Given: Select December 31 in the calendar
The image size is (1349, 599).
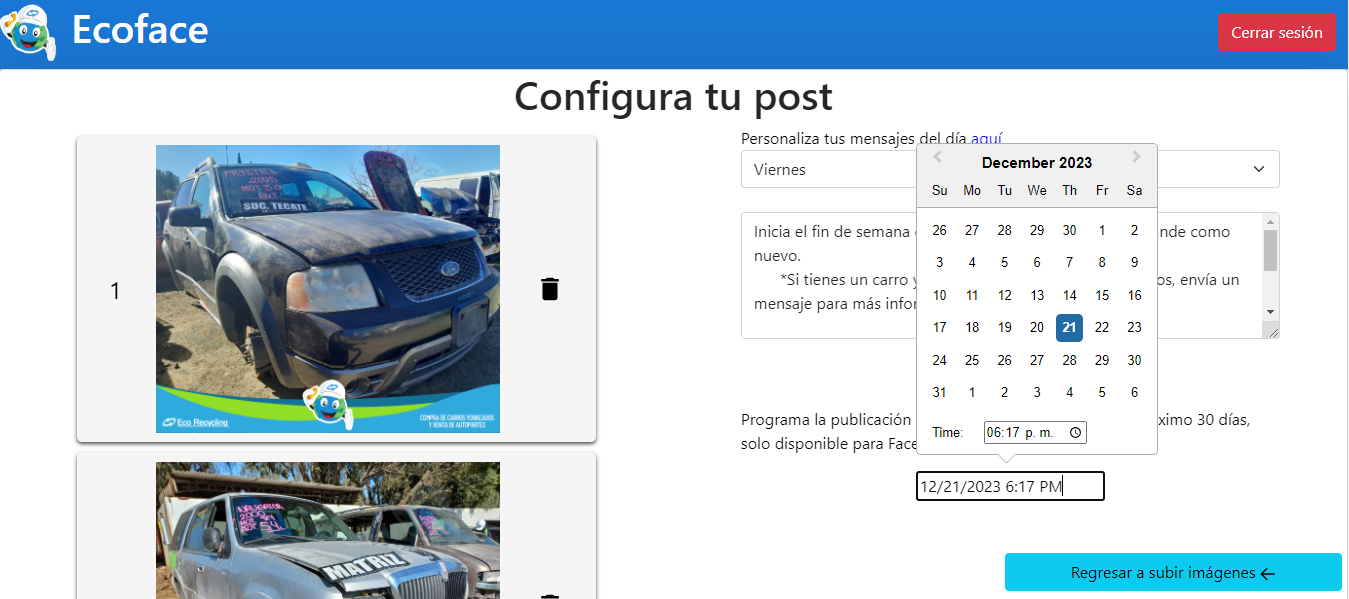Looking at the screenshot, I should click(x=939, y=392).
